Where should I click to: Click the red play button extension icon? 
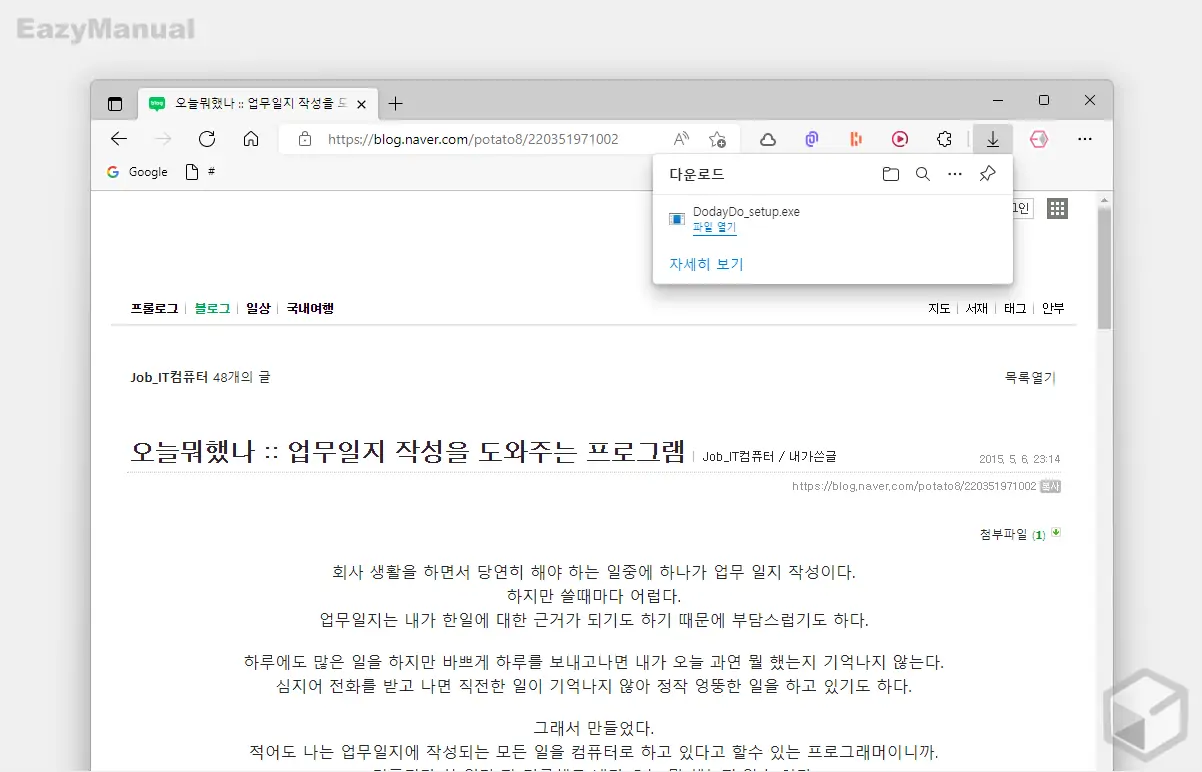point(900,139)
